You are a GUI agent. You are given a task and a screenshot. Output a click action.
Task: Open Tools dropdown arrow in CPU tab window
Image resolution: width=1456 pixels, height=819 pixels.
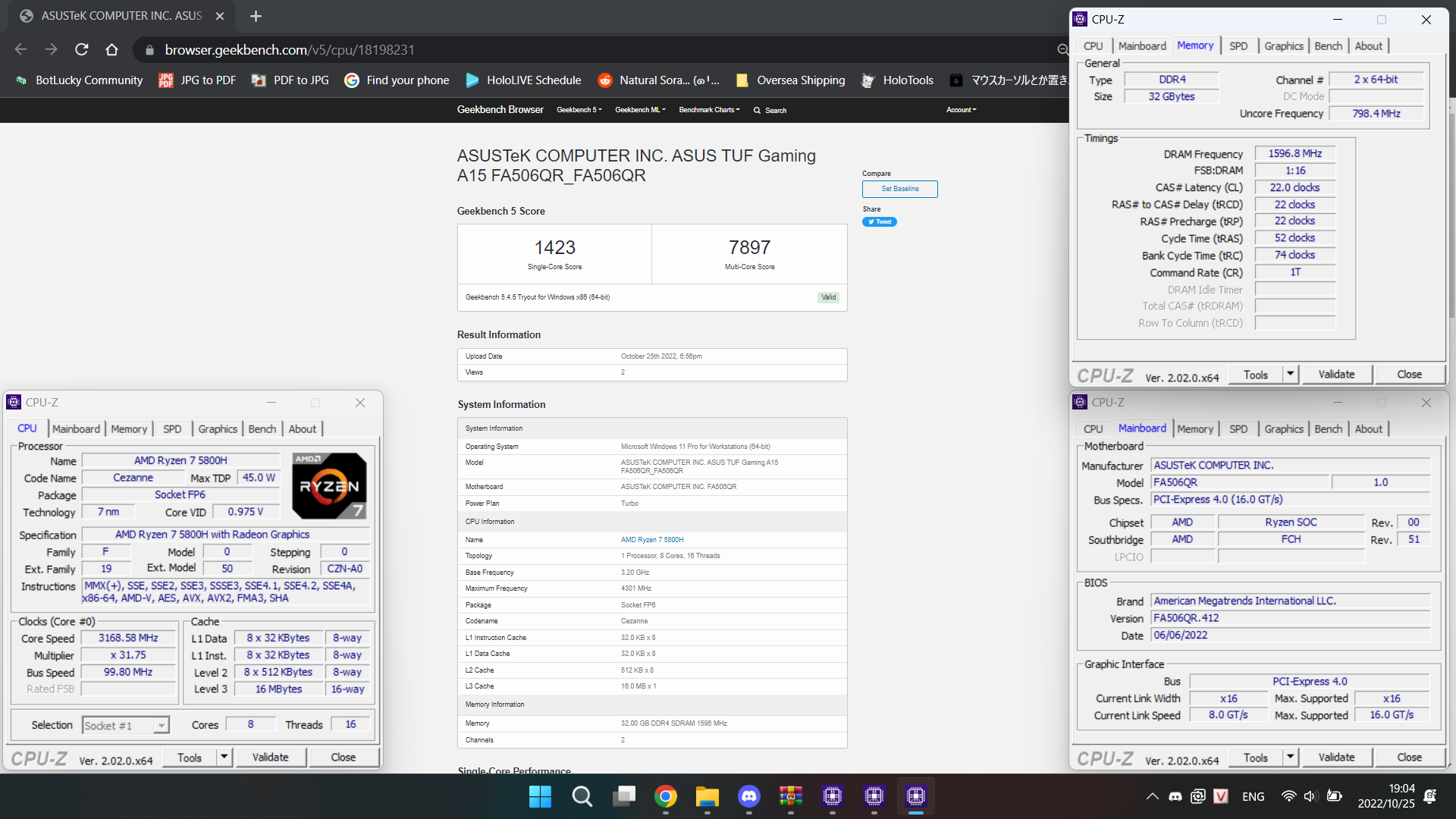(x=224, y=757)
